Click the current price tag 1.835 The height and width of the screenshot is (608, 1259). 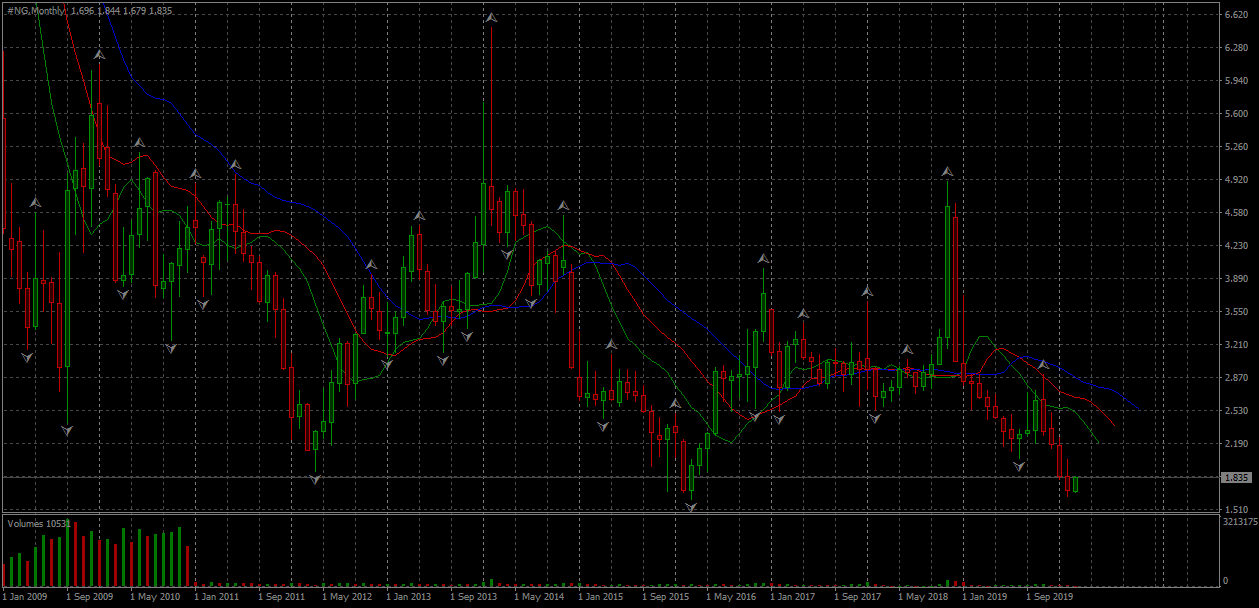pyautogui.click(x=1235, y=478)
